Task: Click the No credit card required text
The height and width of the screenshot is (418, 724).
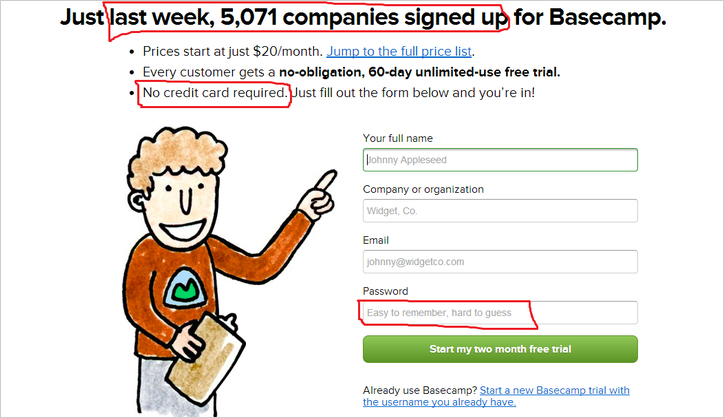Action: pos(215,93)
